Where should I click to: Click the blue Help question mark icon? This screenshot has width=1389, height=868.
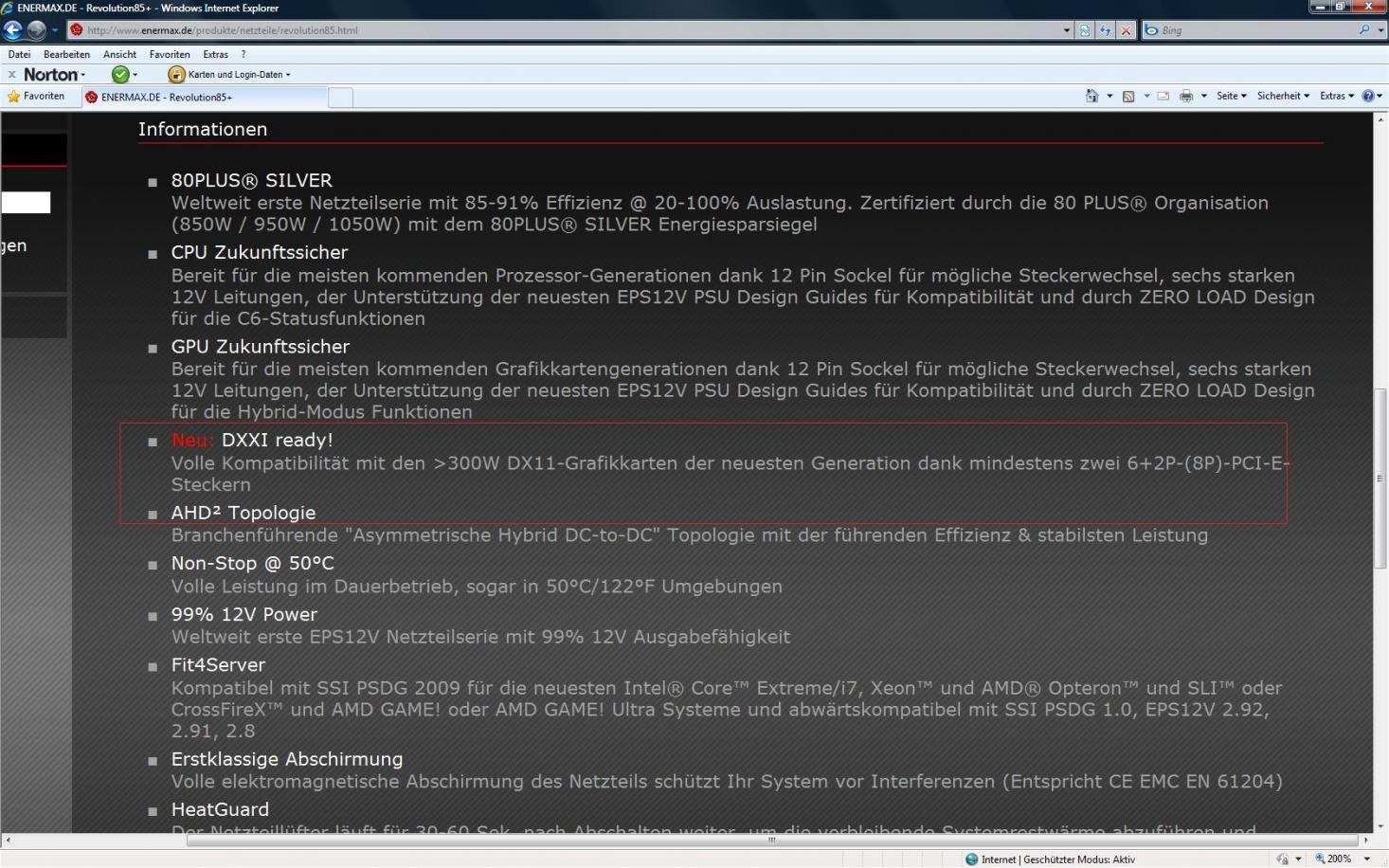click(1368, 96)
